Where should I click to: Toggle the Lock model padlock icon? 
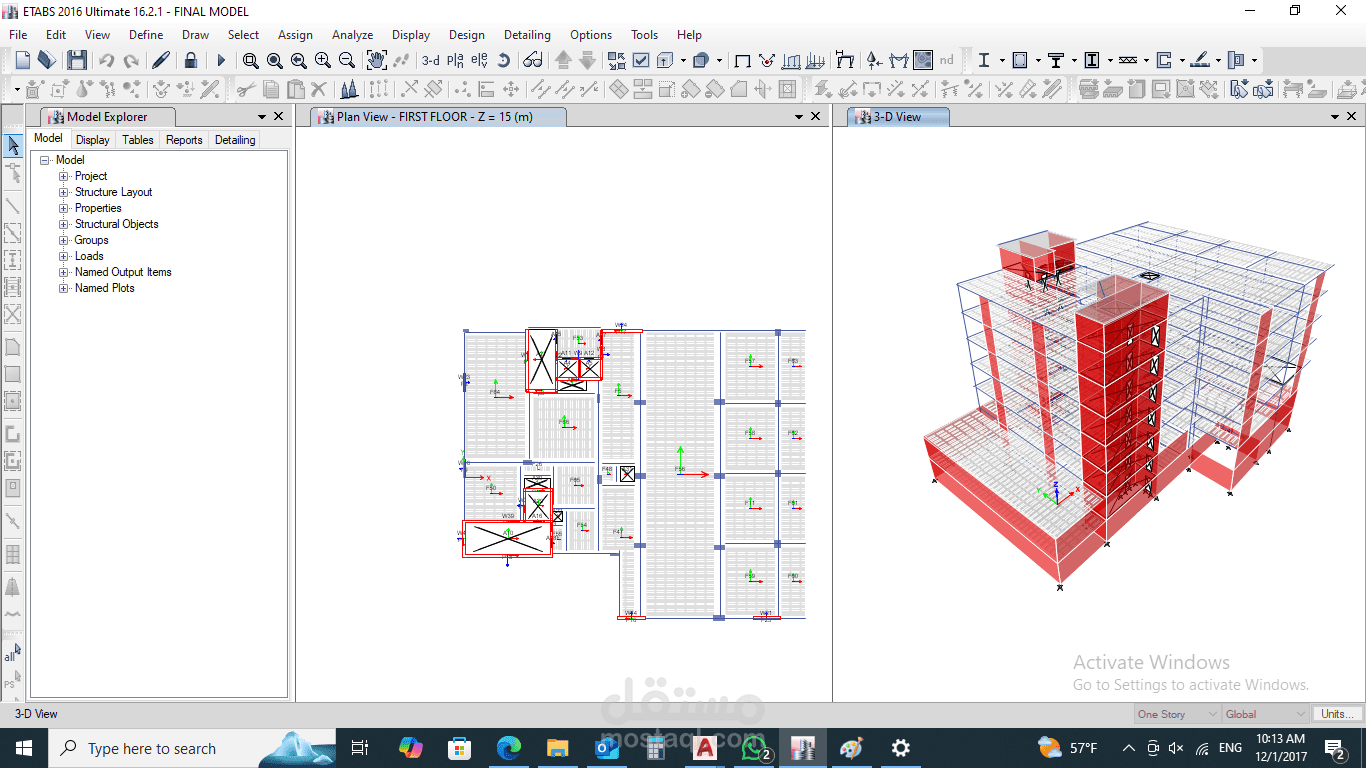click(x=190, y=60)
